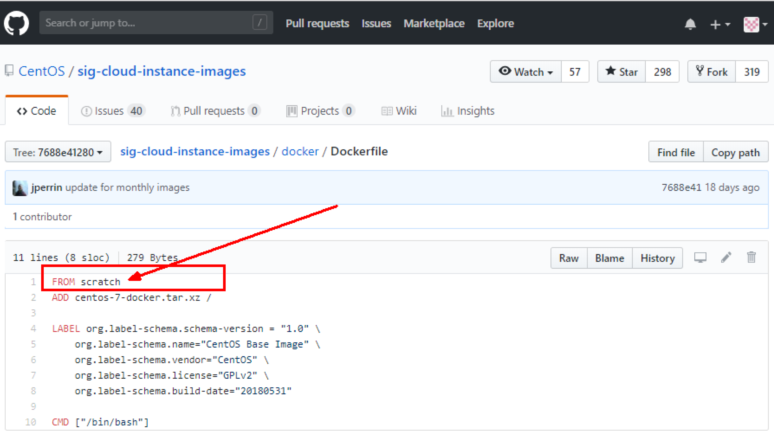Open the user avatar menu
Screen dimensions: 774x442
coord(755,24)
